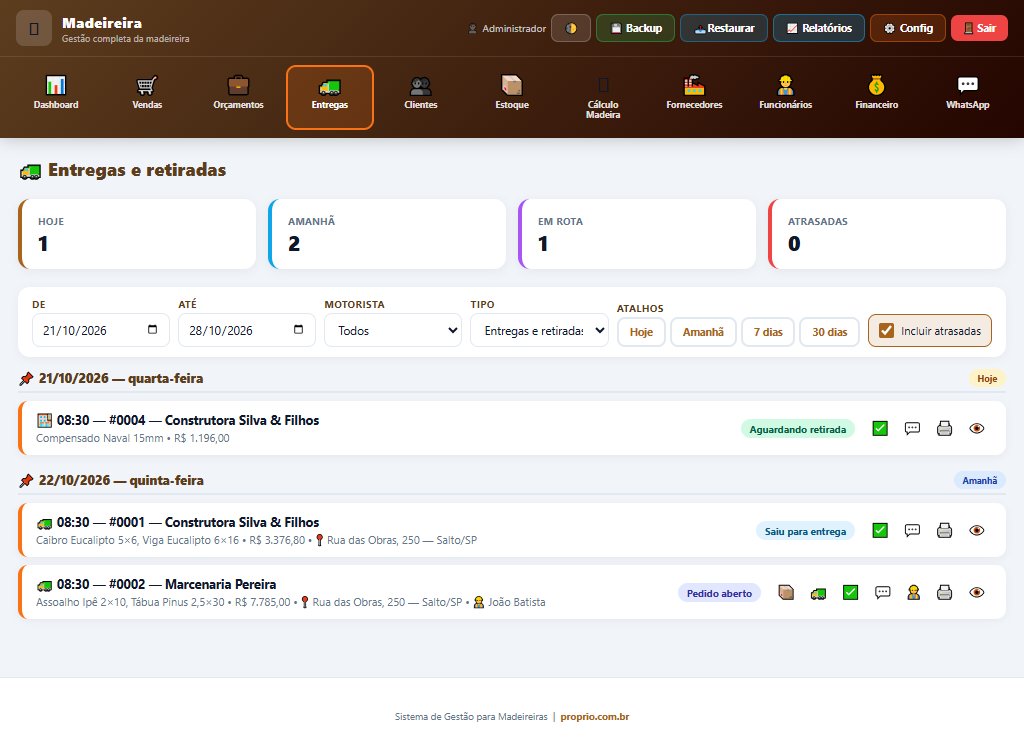Switch to the Orçamentos tab

click(238, 97)
